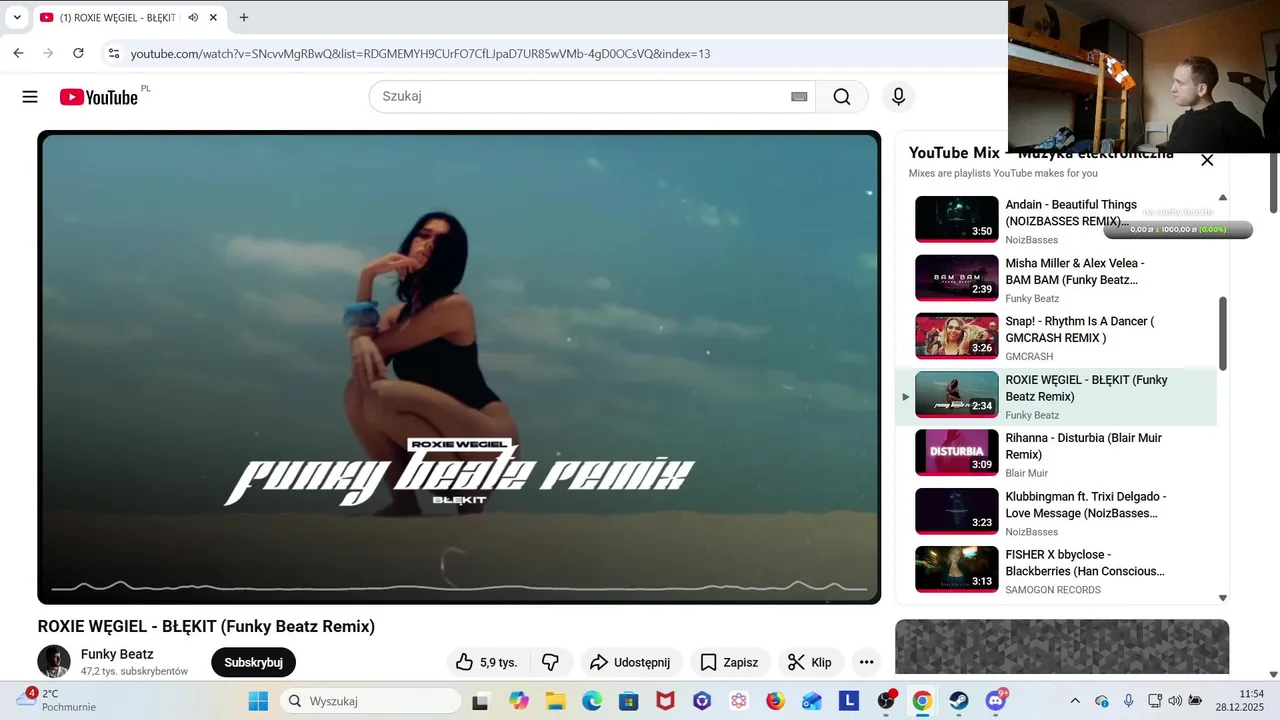
Task: Open tab search dropdown arrow
Action: (17, 17)
